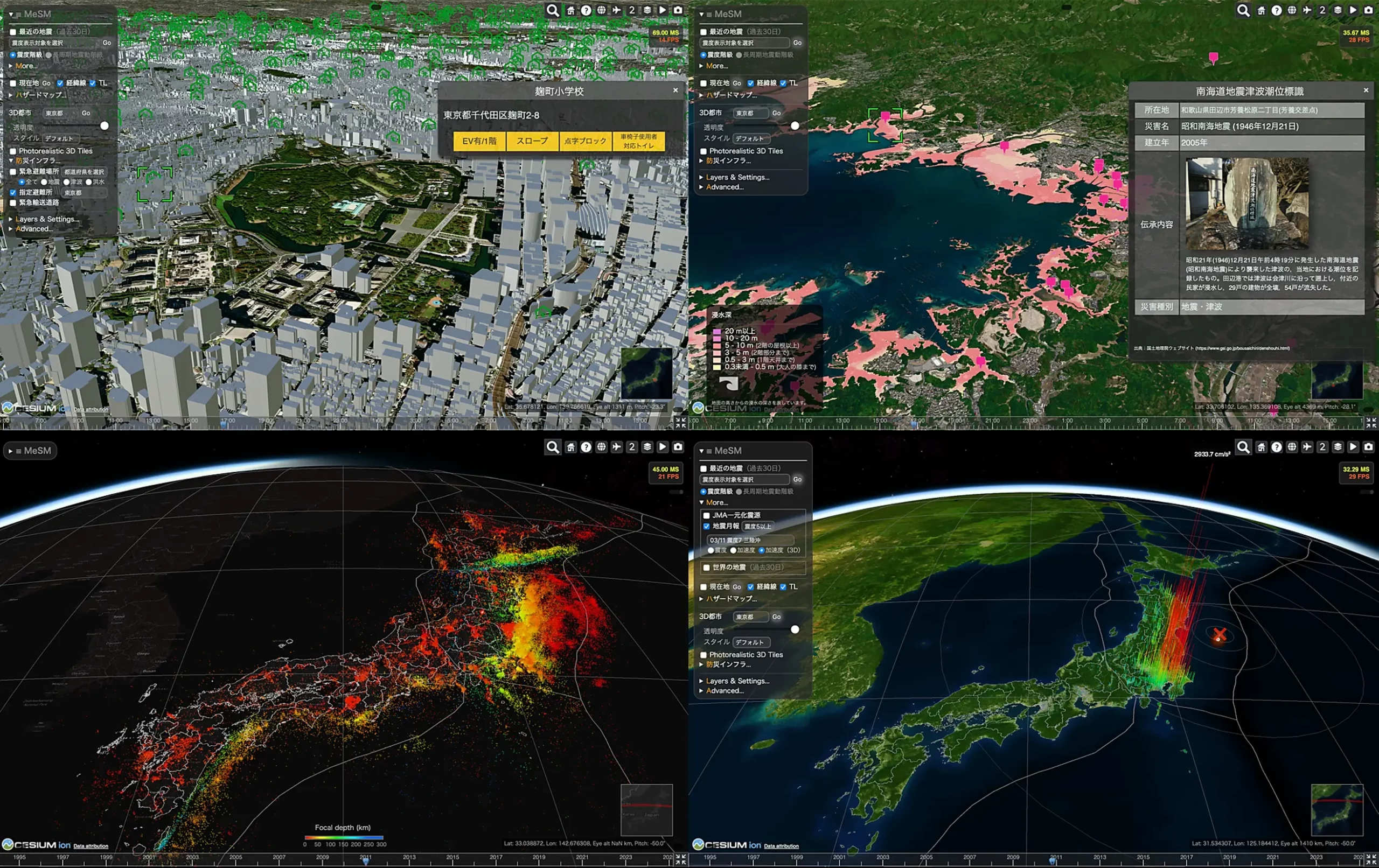Screen dimensions: 1379x868
Task: Enable JMA一元化震源 checkbox
Action: click(706, 515)
